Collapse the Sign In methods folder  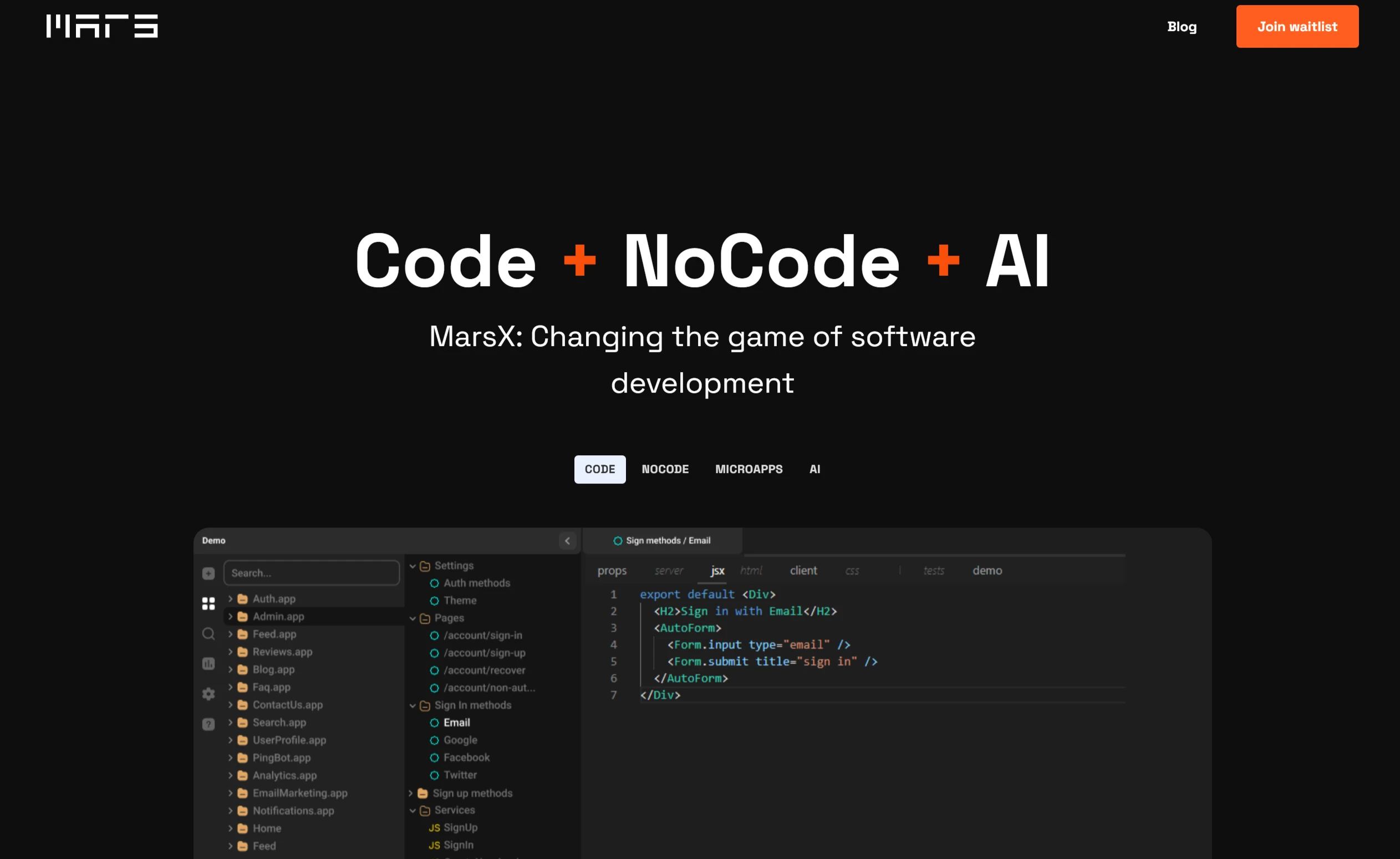(413, 705)
